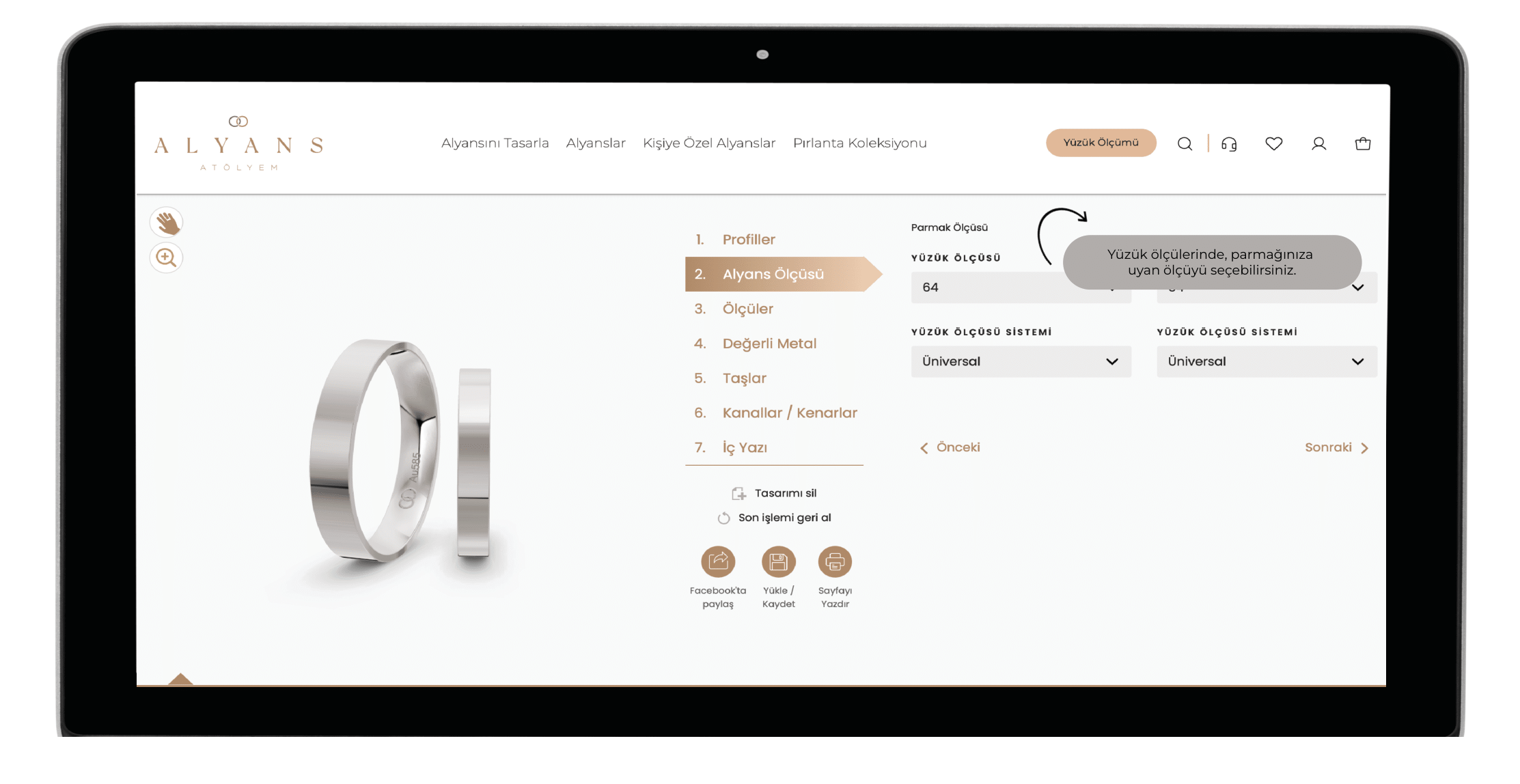Expand the first Üniversal ölçü sistemi dropdown

pyautogui.click(x=1017, y=361)
